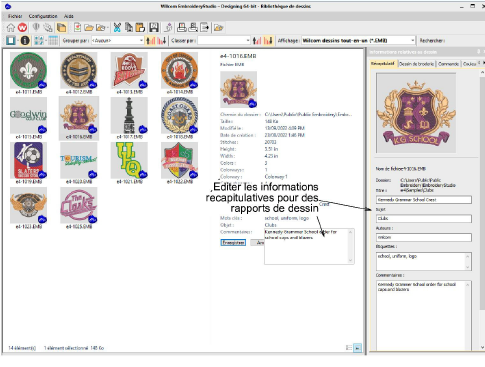The height and width of the screenshot is (367, 485).
Task: Select the e4-1014.EMB fire emblem thumbnail
Action: (x=179, y=70)
